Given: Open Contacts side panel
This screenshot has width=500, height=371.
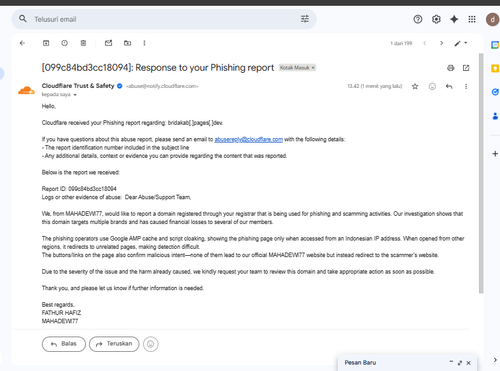Looking at the screenshot, I should 495,116.
